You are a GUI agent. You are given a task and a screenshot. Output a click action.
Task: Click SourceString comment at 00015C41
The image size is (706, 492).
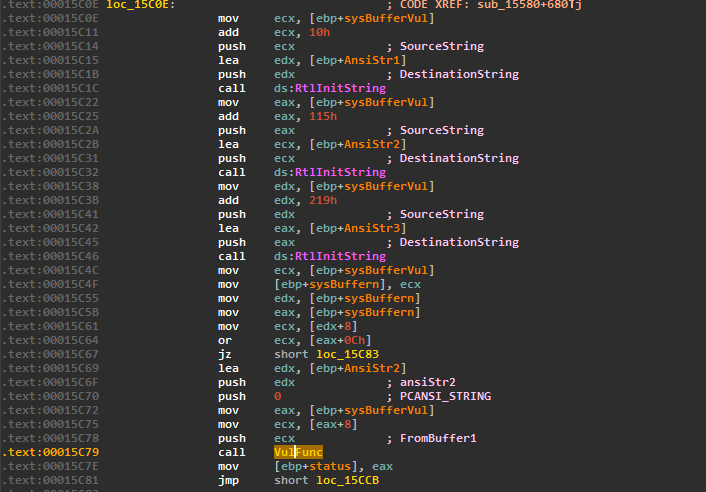[x=442, y=214]
